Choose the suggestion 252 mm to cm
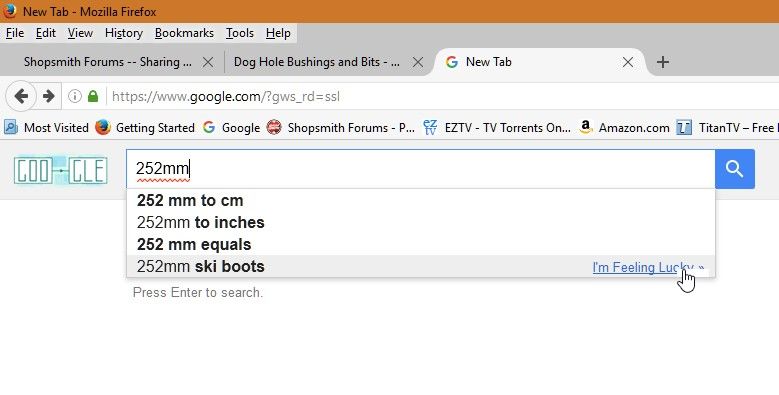 point(420,200)
